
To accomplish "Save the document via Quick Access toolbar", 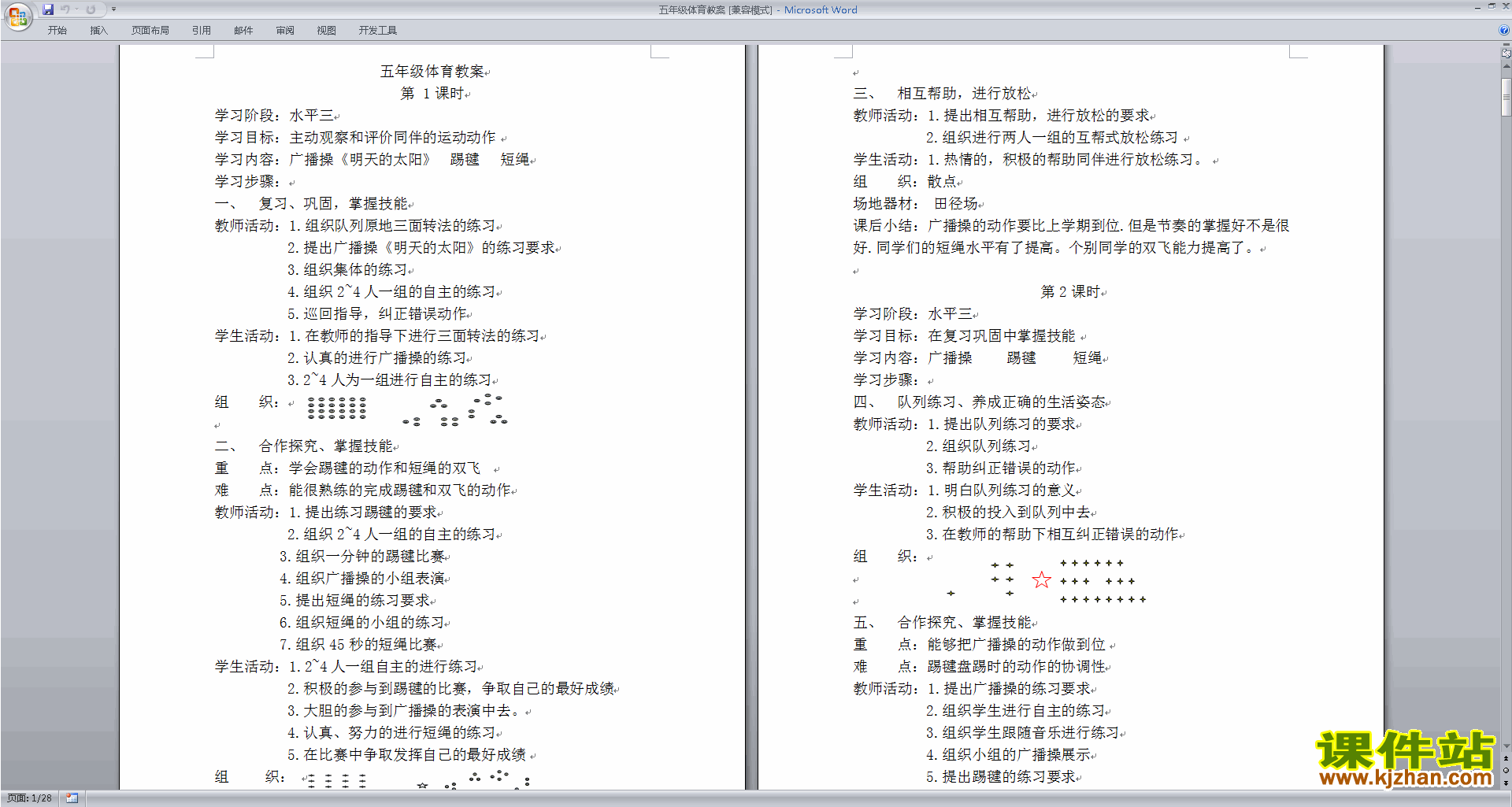I will [48, 9].
